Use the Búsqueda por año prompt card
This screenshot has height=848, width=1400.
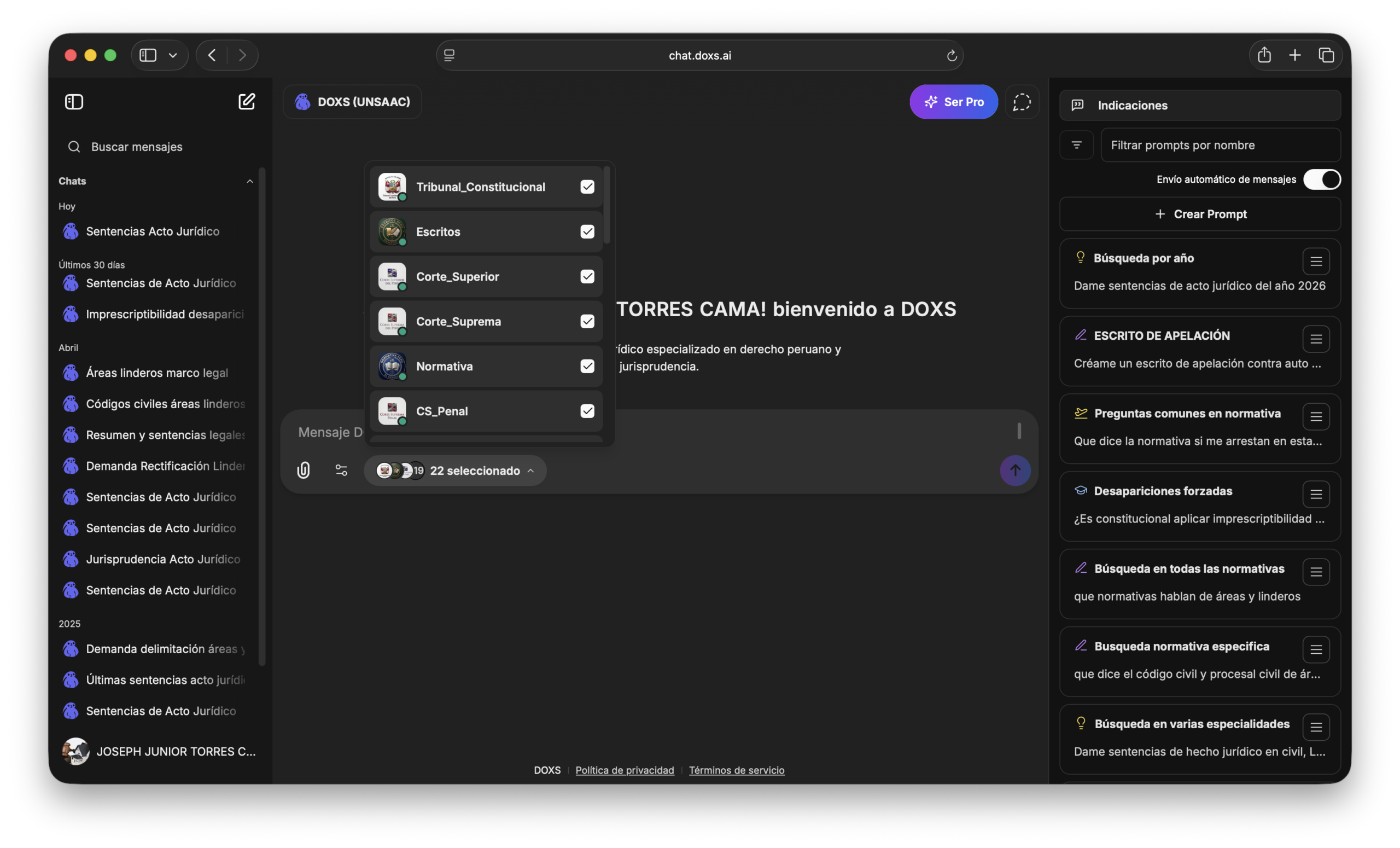click(1200, 274)
